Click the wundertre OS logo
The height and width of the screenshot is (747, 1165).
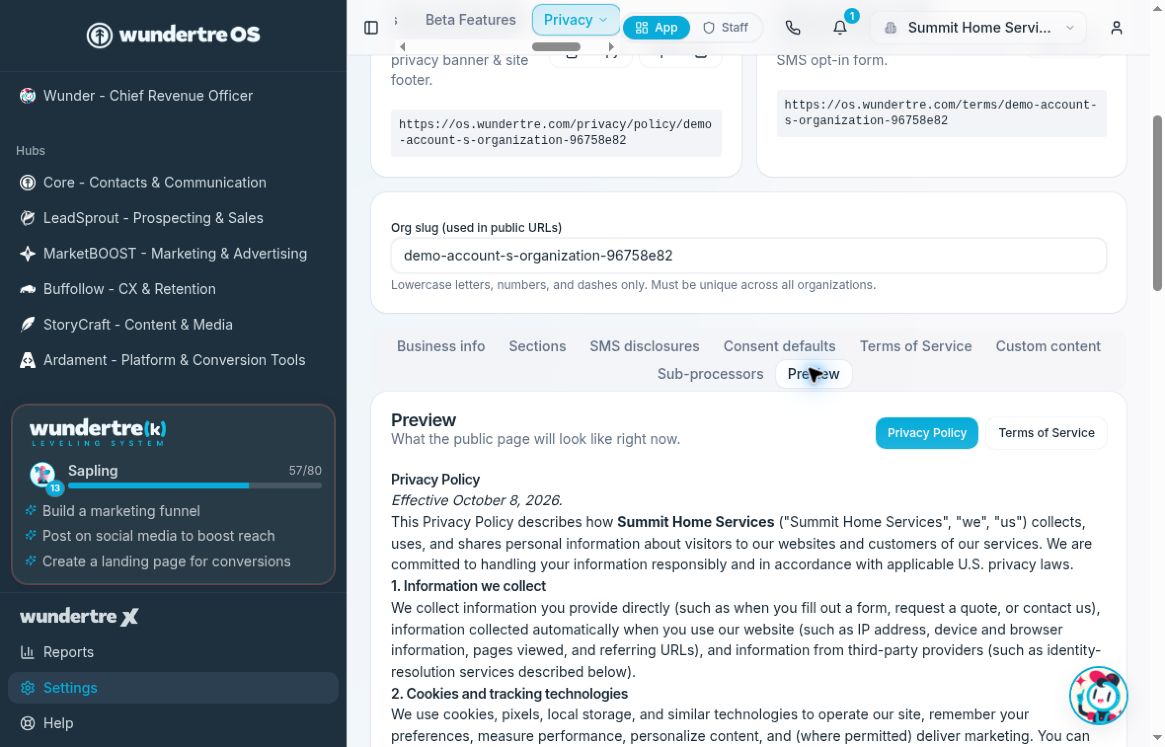[x=173, y=34]
